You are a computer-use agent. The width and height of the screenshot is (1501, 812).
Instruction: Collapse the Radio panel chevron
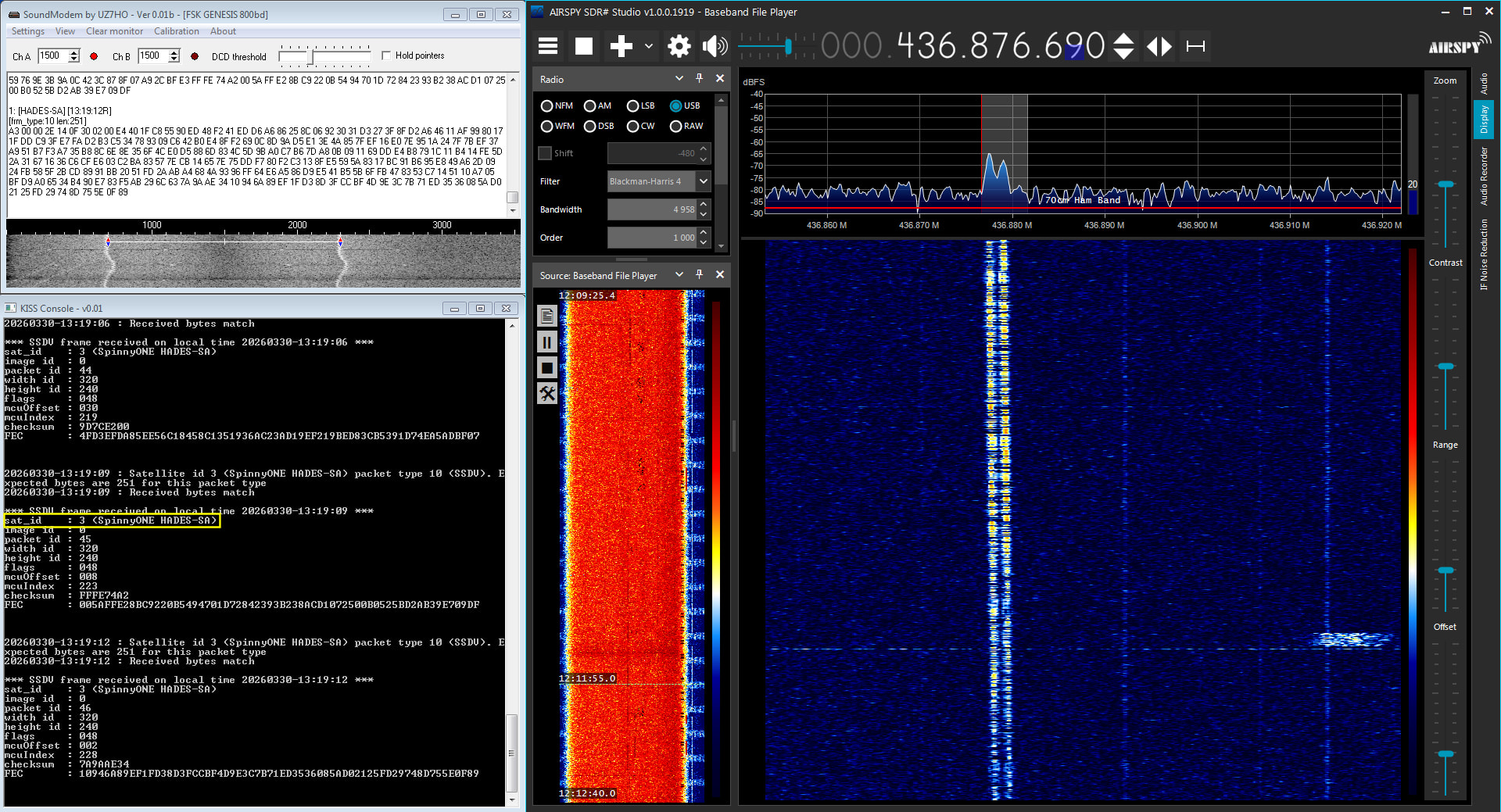pos(679,79)
